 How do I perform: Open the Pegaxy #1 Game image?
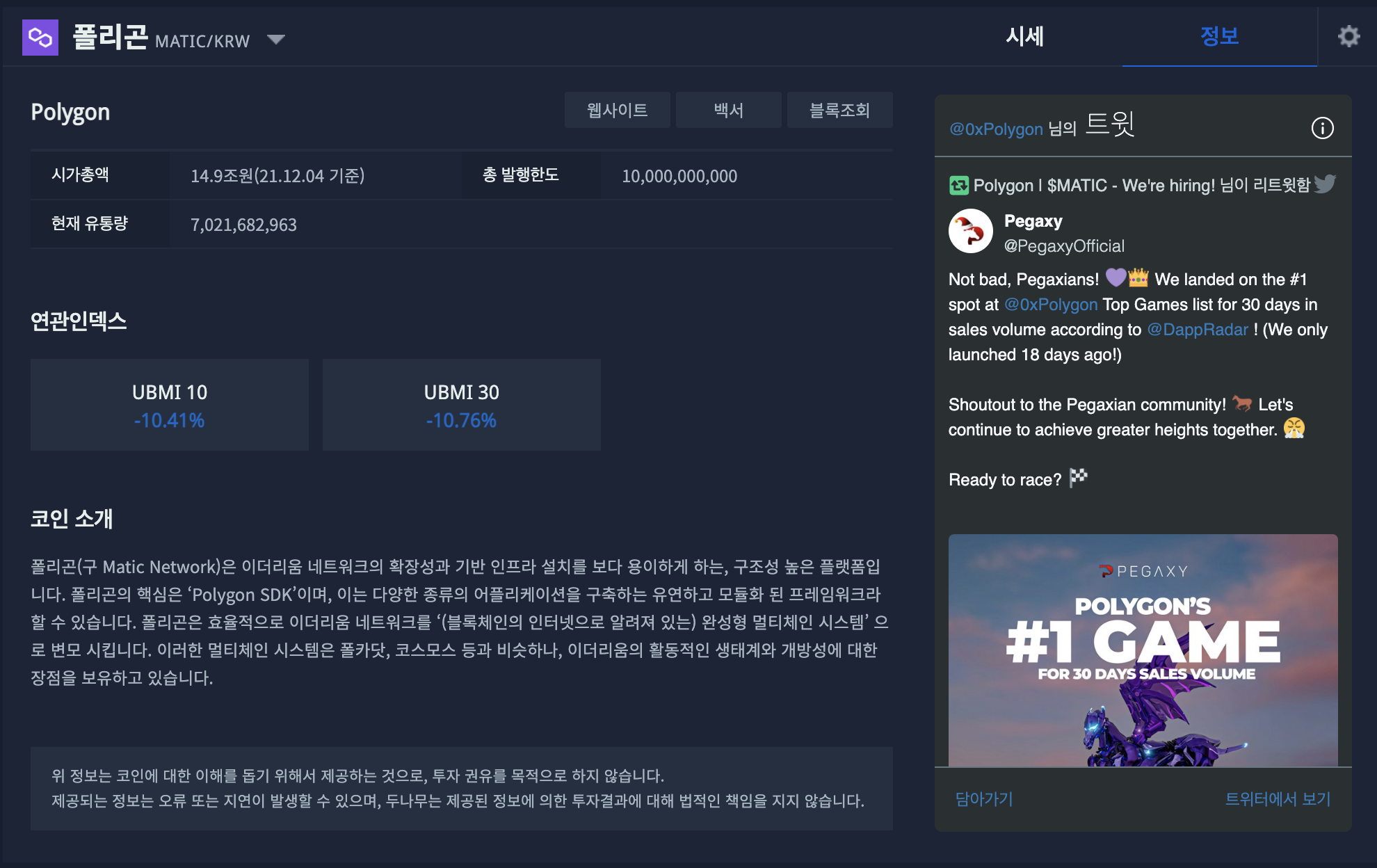[1143, 650]
